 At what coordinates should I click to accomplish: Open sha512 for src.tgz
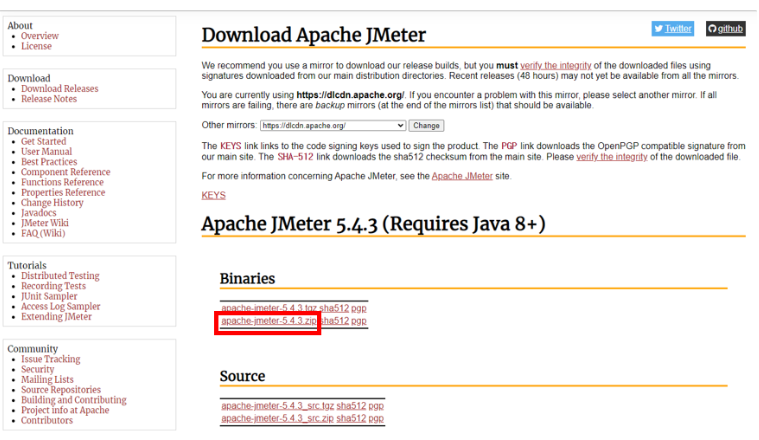click(x=351, y=406)
